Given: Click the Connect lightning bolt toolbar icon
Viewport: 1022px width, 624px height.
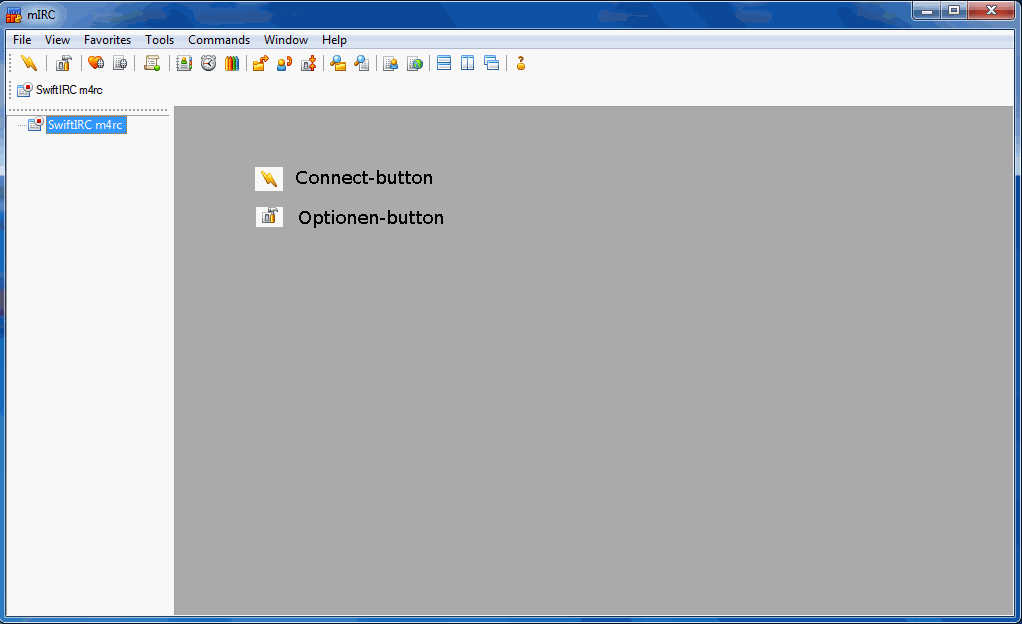Looking at the screenshot, I should click(x=29, y=63).
